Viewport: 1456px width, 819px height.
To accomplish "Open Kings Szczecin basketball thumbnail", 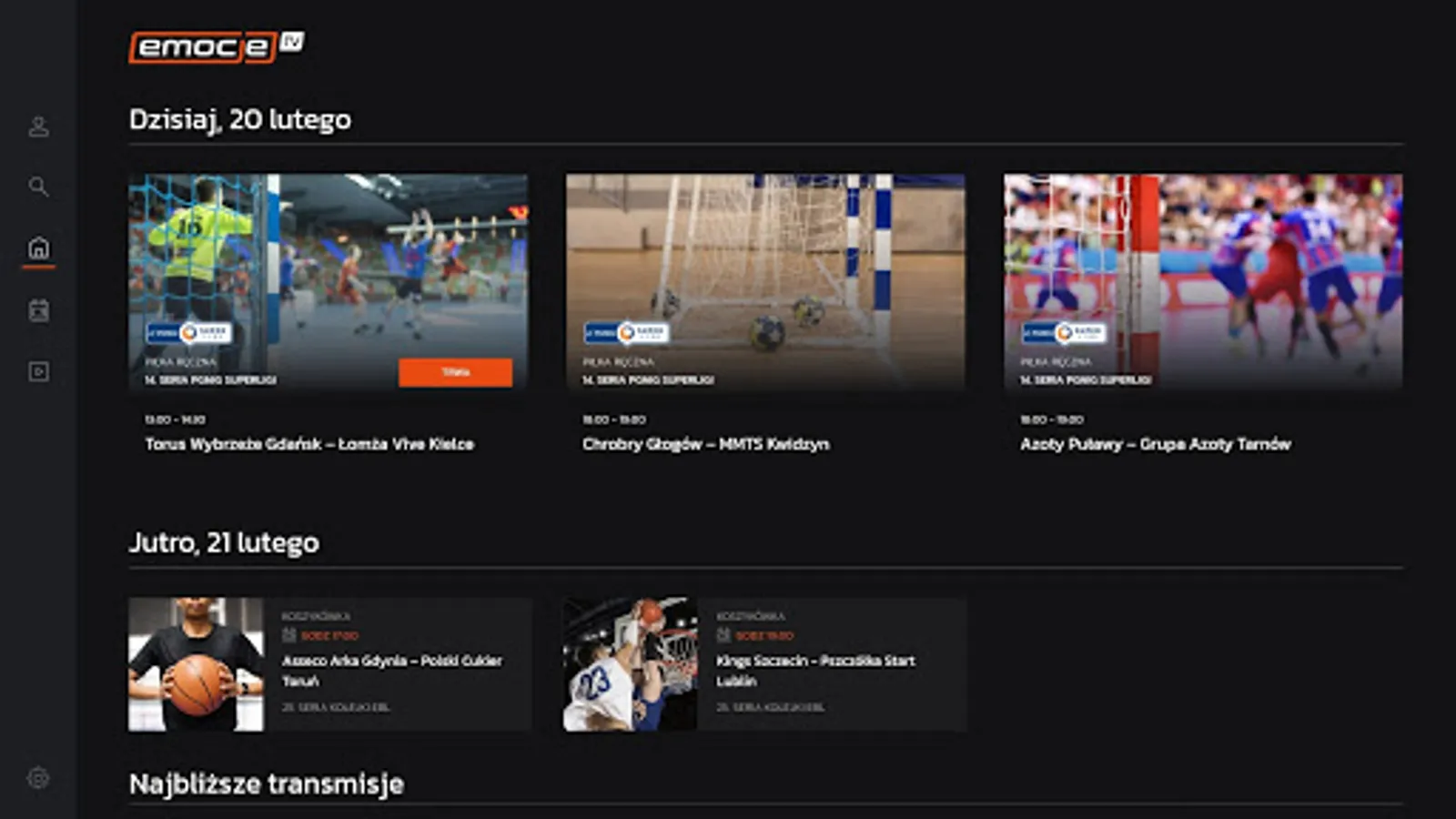I will coord(631,664).
